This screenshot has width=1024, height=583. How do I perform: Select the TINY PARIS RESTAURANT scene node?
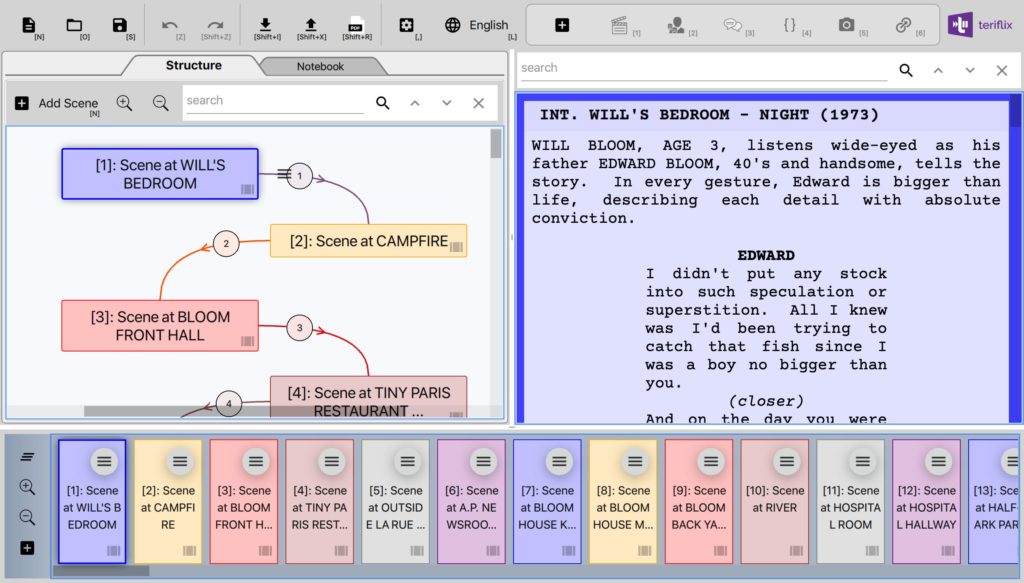click(x=368, y=397)
